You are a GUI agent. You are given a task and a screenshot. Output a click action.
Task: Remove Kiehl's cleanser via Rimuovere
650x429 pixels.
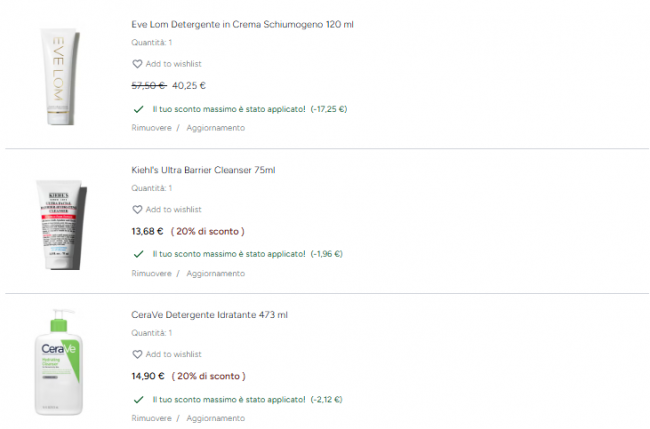[x=151, y=273]
